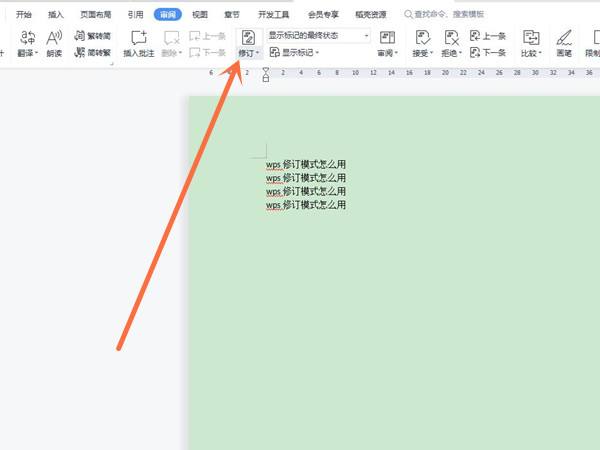The height and width of the screenshot is (450, 600).
Task: Switch to the 开始 ribbon tab
Action: 23,15
